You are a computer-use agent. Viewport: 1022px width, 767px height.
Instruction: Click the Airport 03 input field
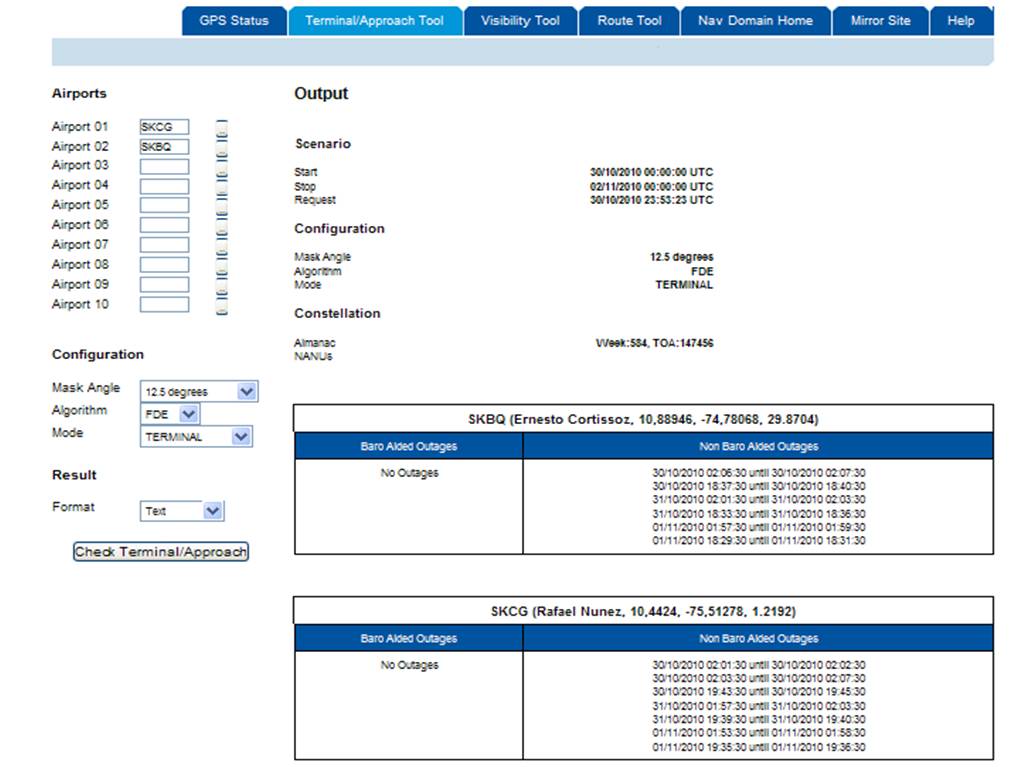(165, 166)
